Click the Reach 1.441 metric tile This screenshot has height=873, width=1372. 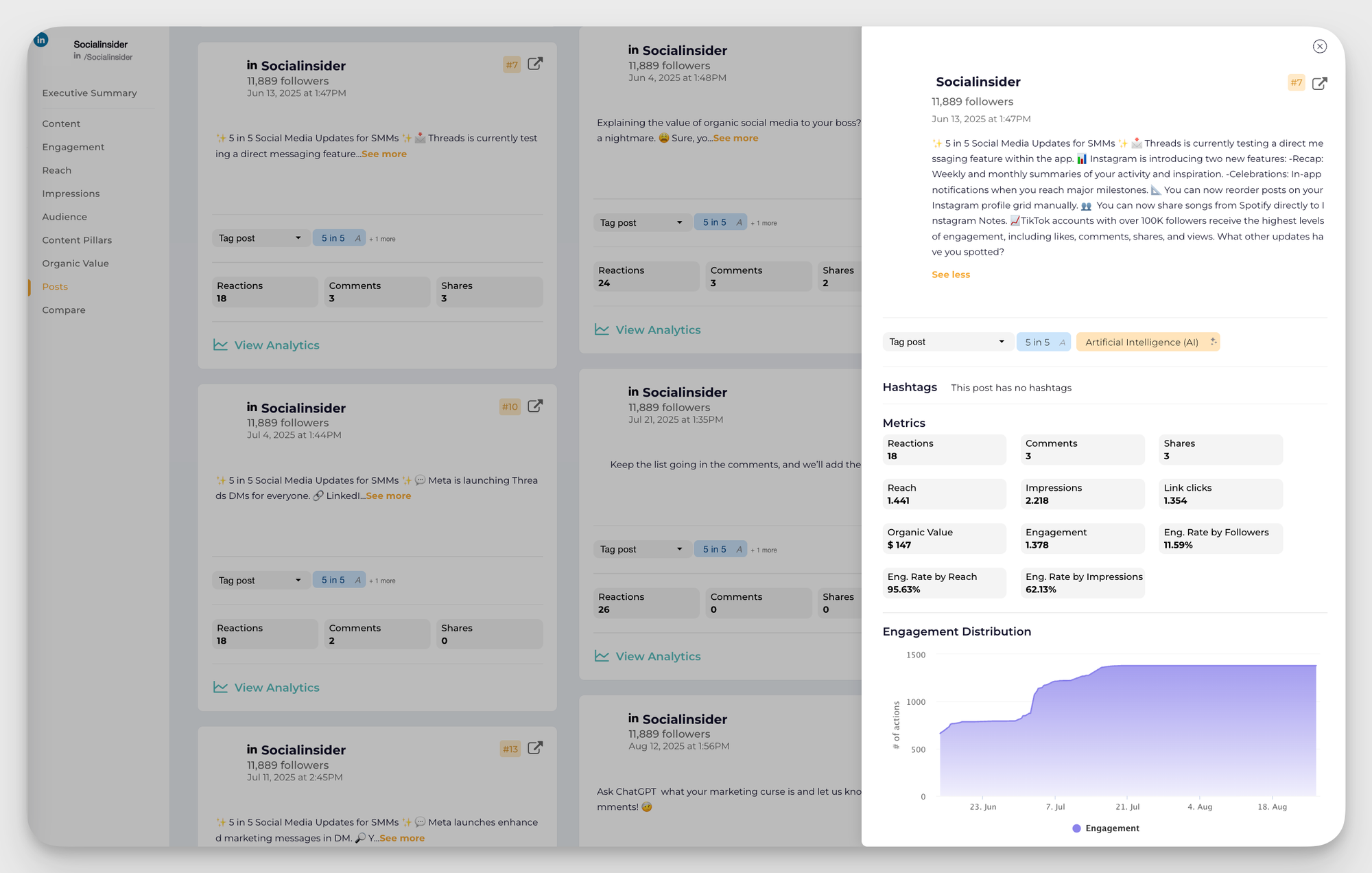pyautogui.click(x=944, y=494)
